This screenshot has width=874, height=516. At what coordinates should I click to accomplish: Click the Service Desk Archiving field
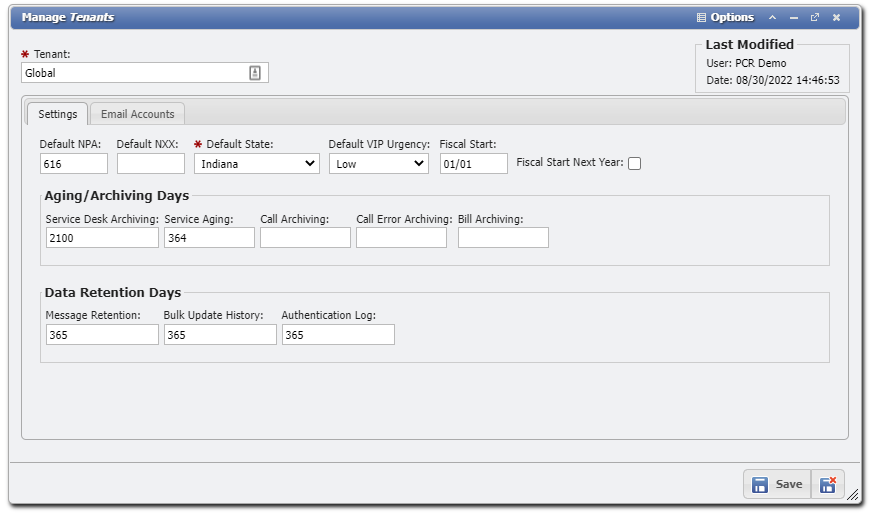(102, 238)
